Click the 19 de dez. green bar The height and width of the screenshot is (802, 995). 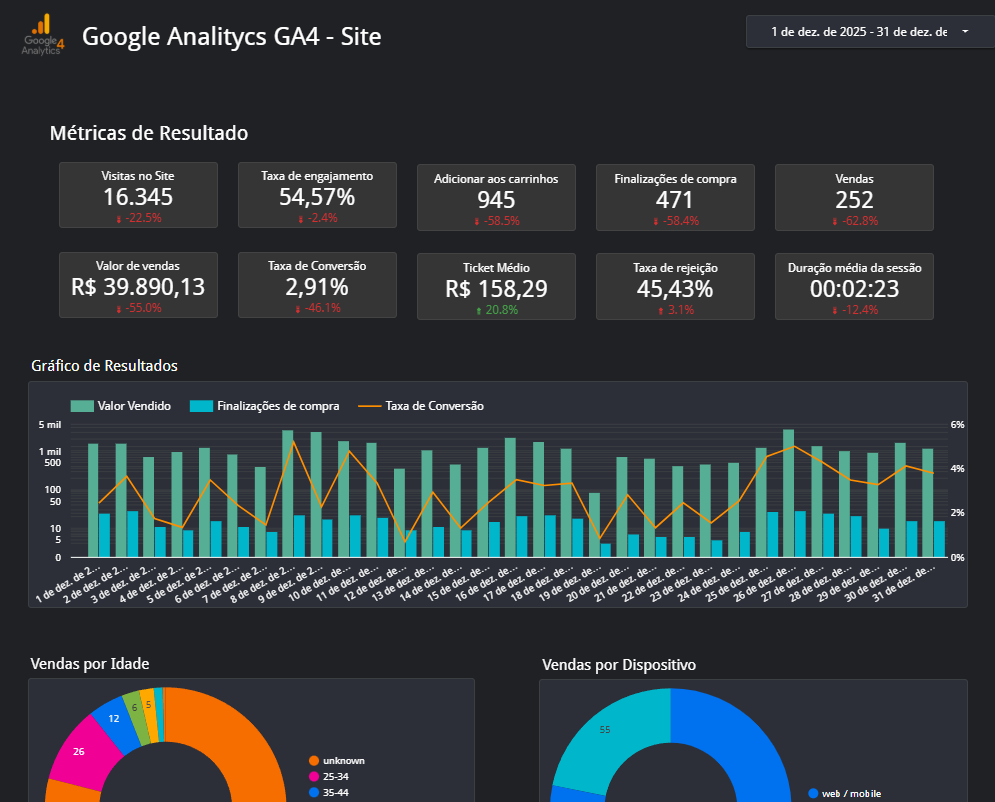click(x=594, y=525)
